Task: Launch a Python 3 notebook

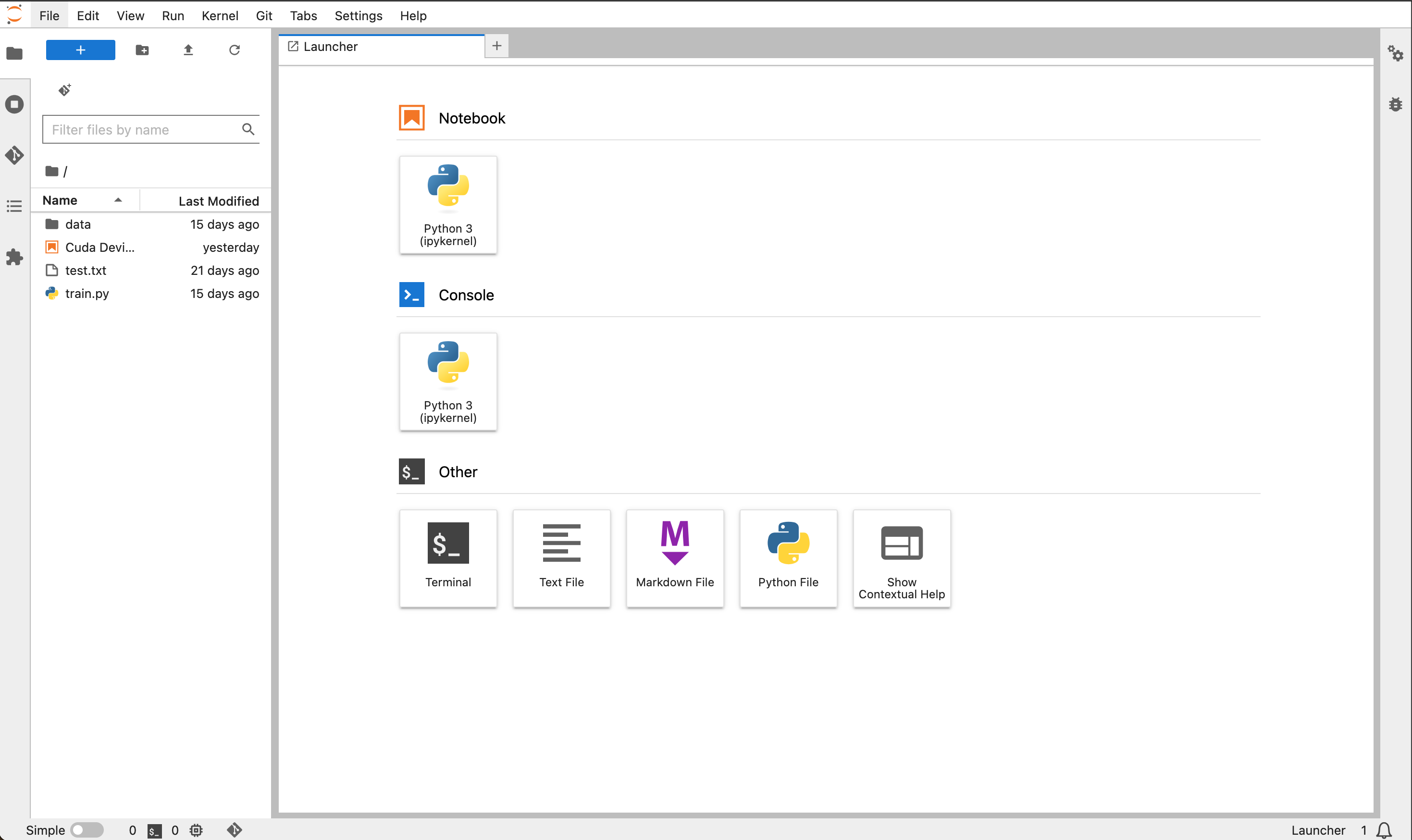Action: point(448,205)
